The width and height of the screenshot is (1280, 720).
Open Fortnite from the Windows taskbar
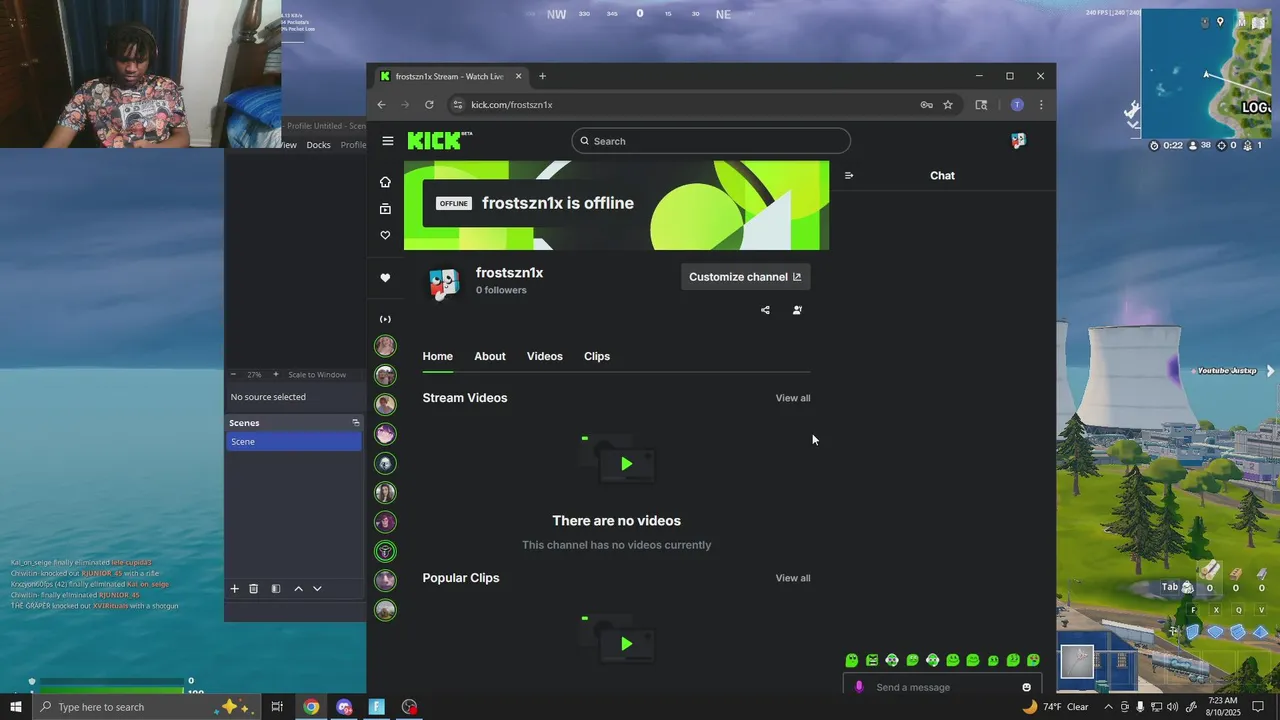point(377,707)
